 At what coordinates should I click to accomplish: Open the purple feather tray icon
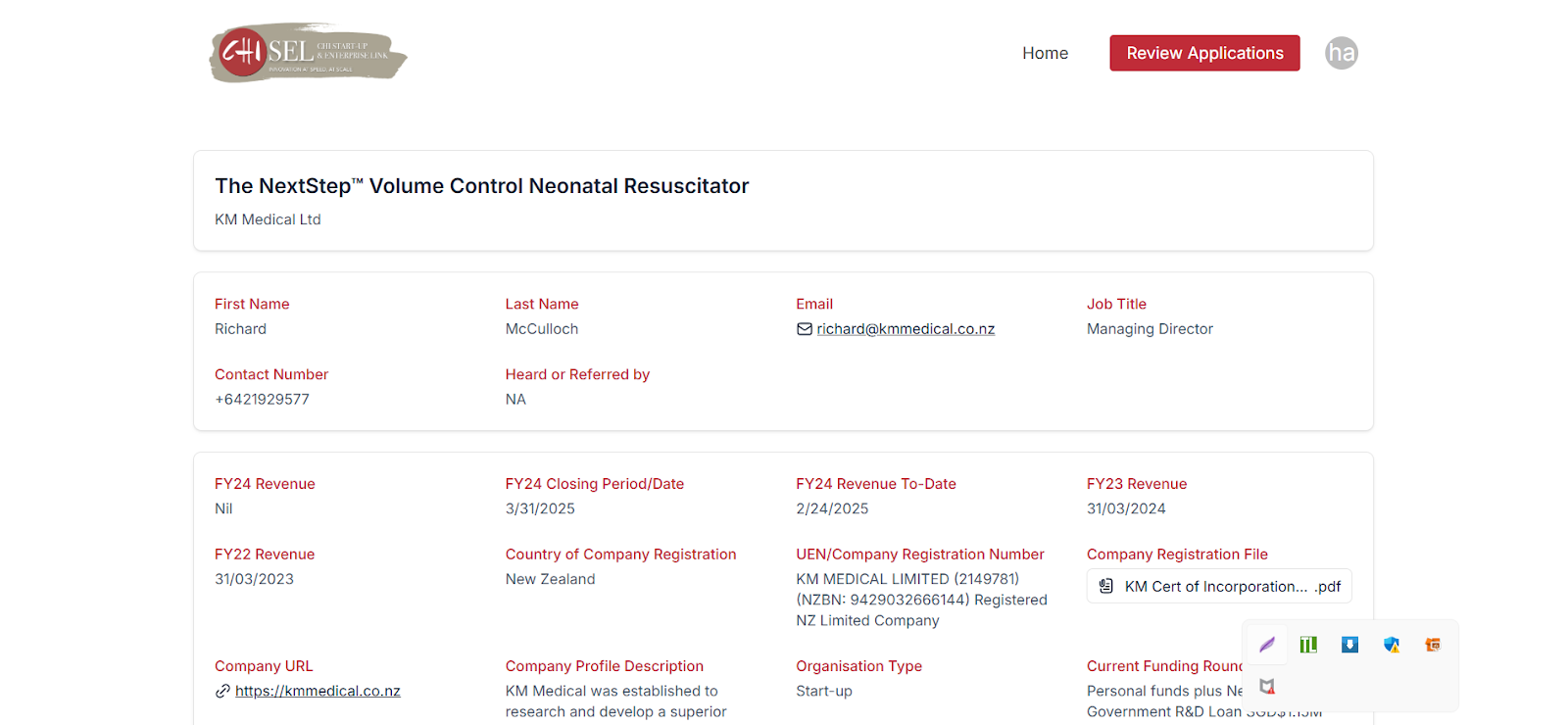coord(1267,645)
